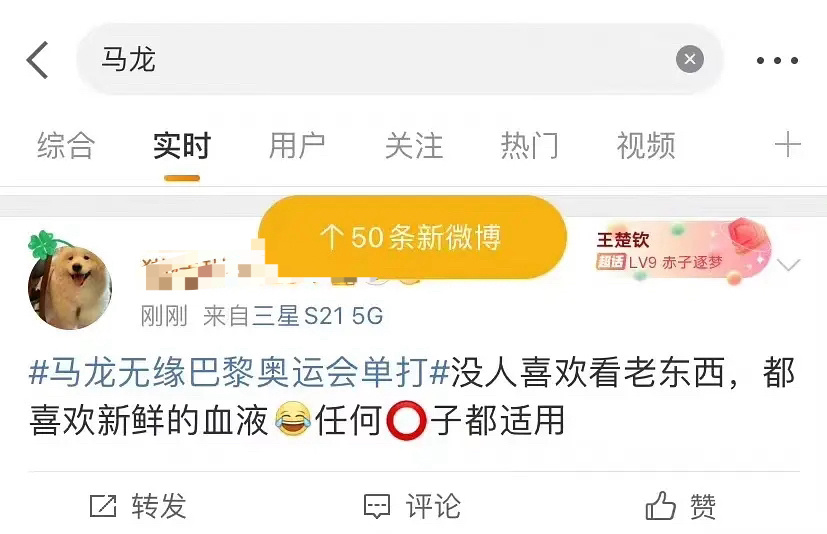Open the 热门 tab
The width and height of the screenshot is (827, 534).
(530, 146)
